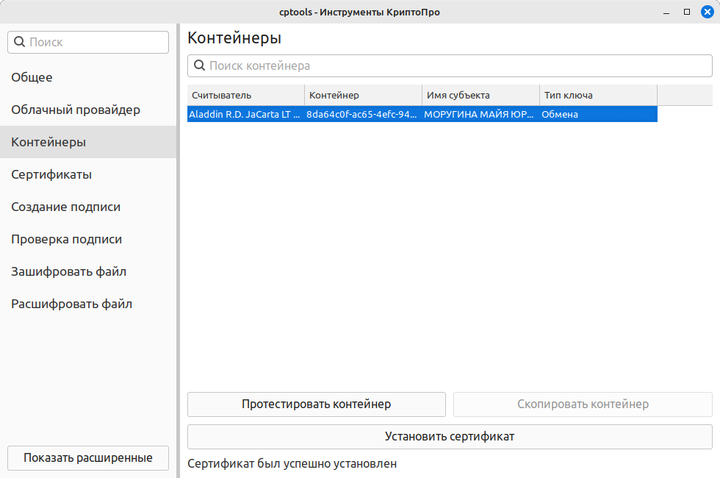This screenshot has height=478, width=720.
Task: Sort by the Контейнер column header
Action: [x=363, y=95]
